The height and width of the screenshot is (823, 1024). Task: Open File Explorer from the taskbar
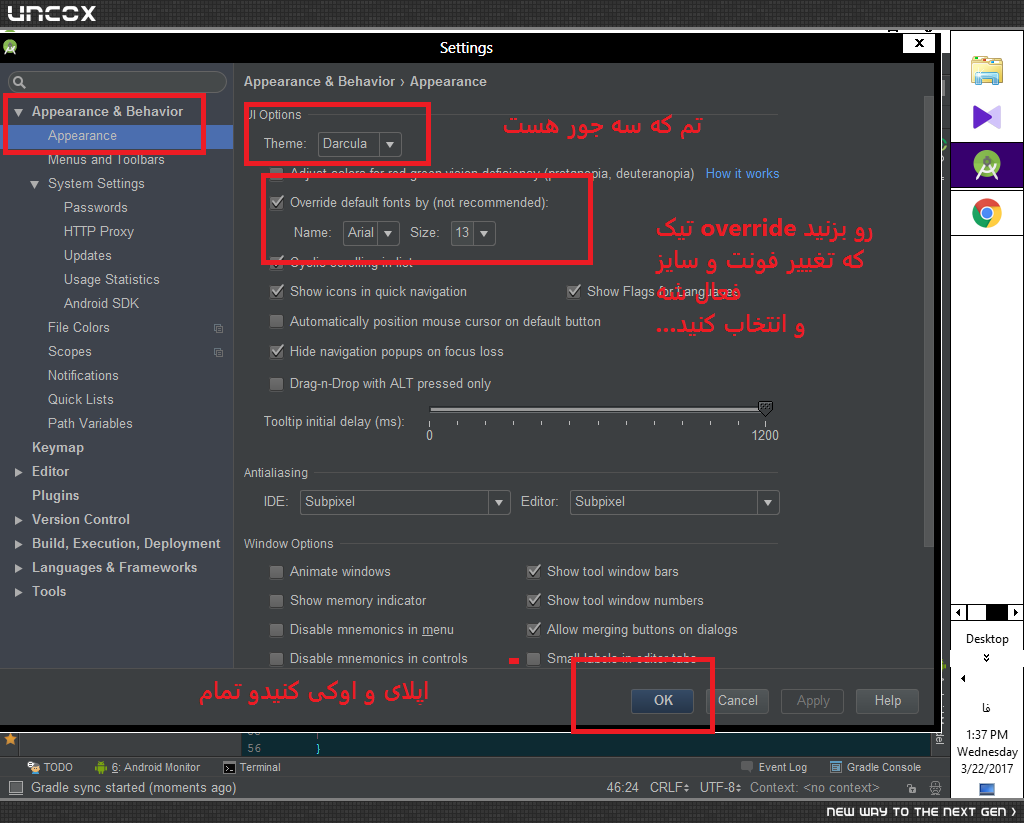coord(987,71)
